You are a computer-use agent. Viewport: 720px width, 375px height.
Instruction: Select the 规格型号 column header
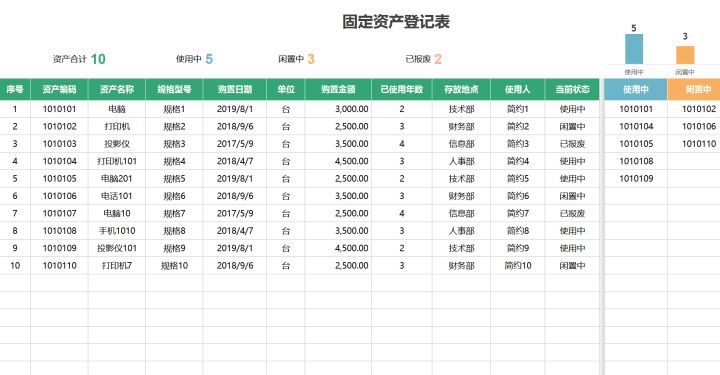(x=174, y=90)
